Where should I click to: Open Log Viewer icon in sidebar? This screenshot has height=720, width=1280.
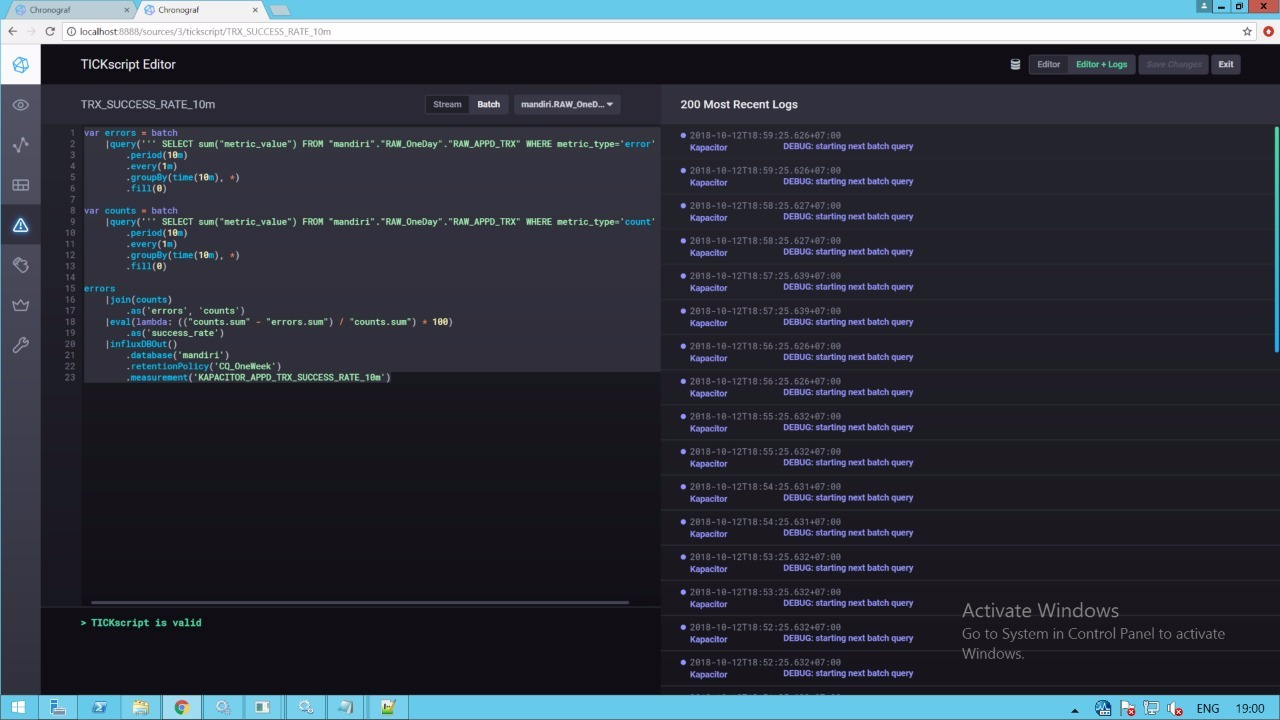(x=20, y=265)
